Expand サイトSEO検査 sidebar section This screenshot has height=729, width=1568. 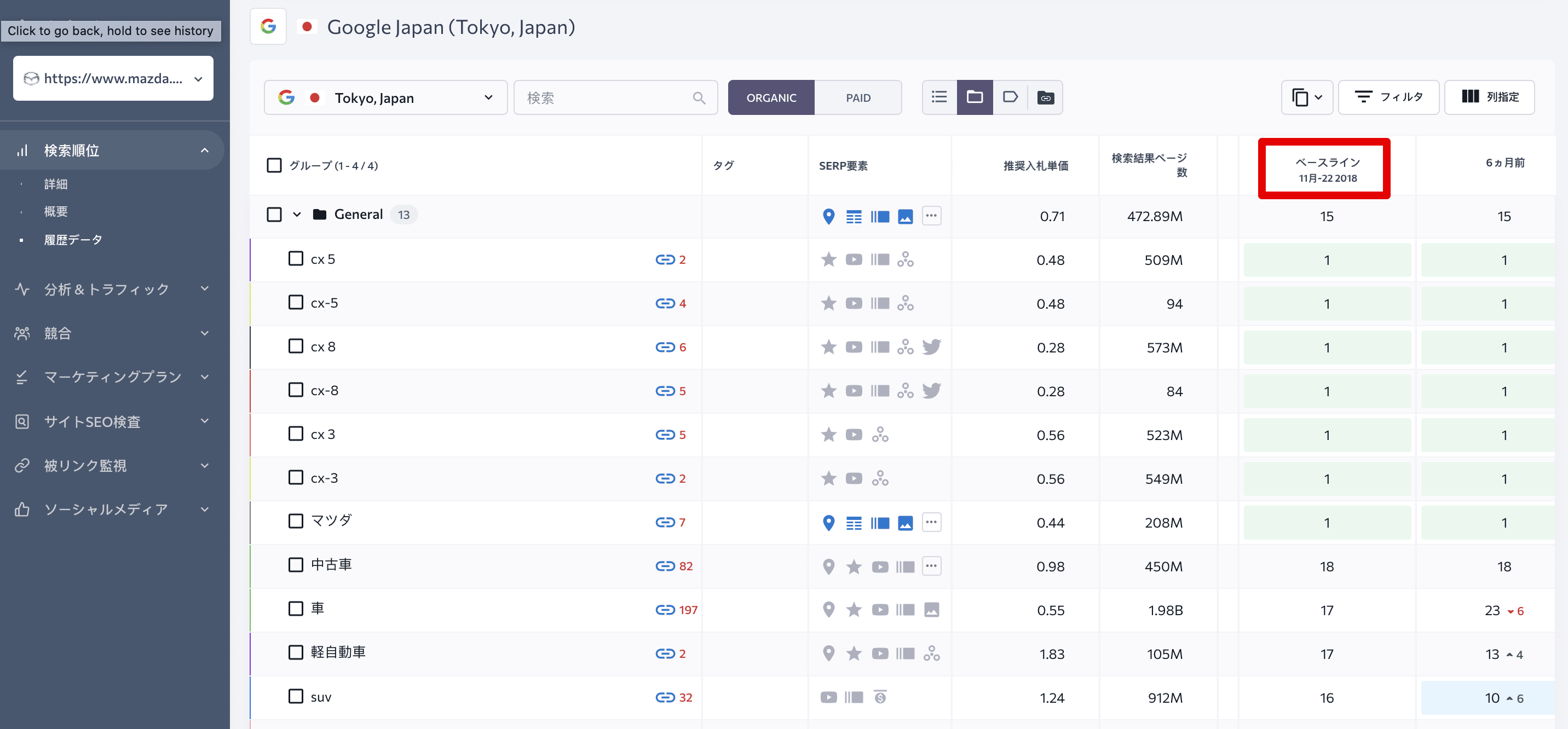(205, 421)
